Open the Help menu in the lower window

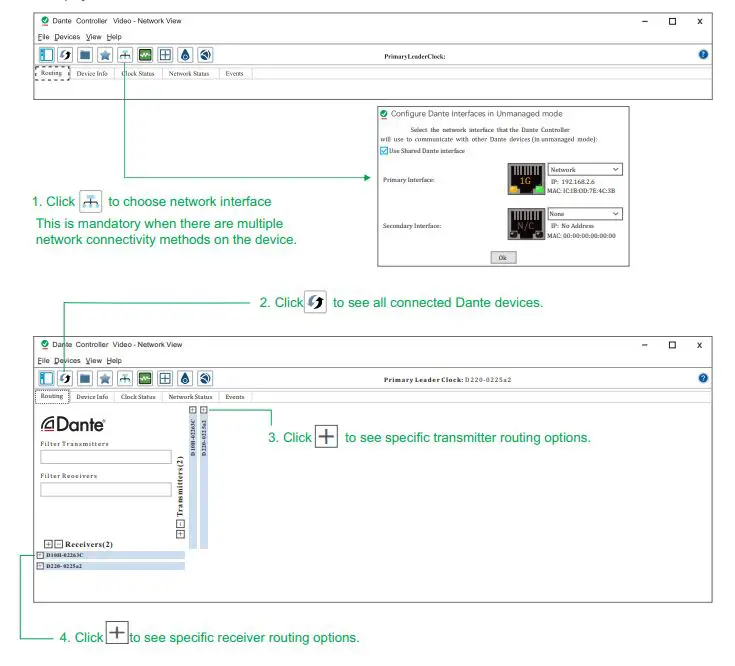[x=114, y=360]
